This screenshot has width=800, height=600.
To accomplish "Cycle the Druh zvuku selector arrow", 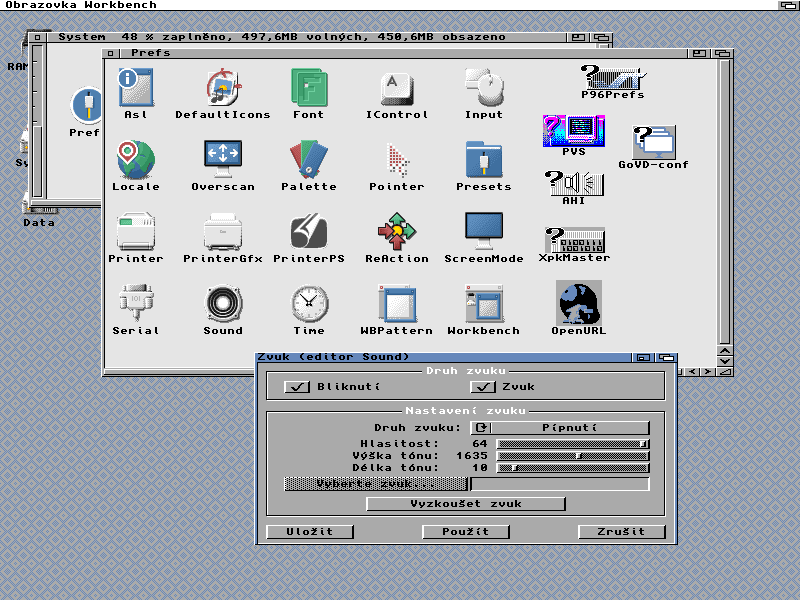I will (x=480, y=428).
